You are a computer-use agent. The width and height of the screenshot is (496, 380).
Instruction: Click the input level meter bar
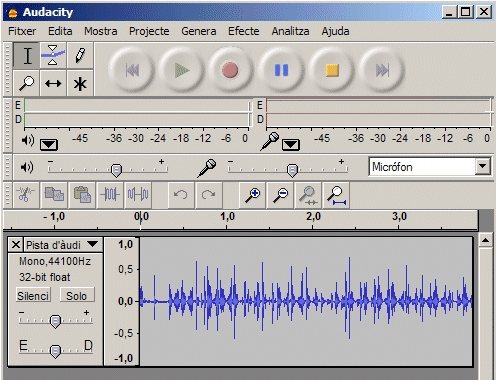(379, 113)
